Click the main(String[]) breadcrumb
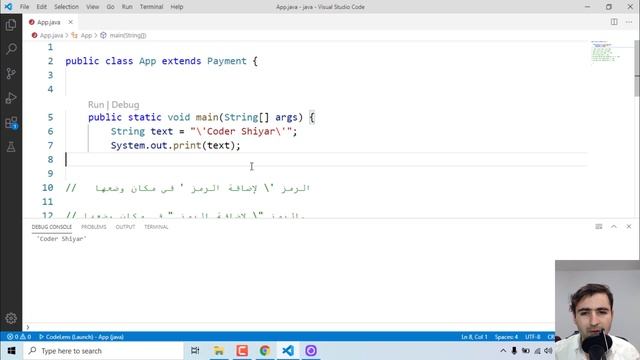 (x=128, y=36)
